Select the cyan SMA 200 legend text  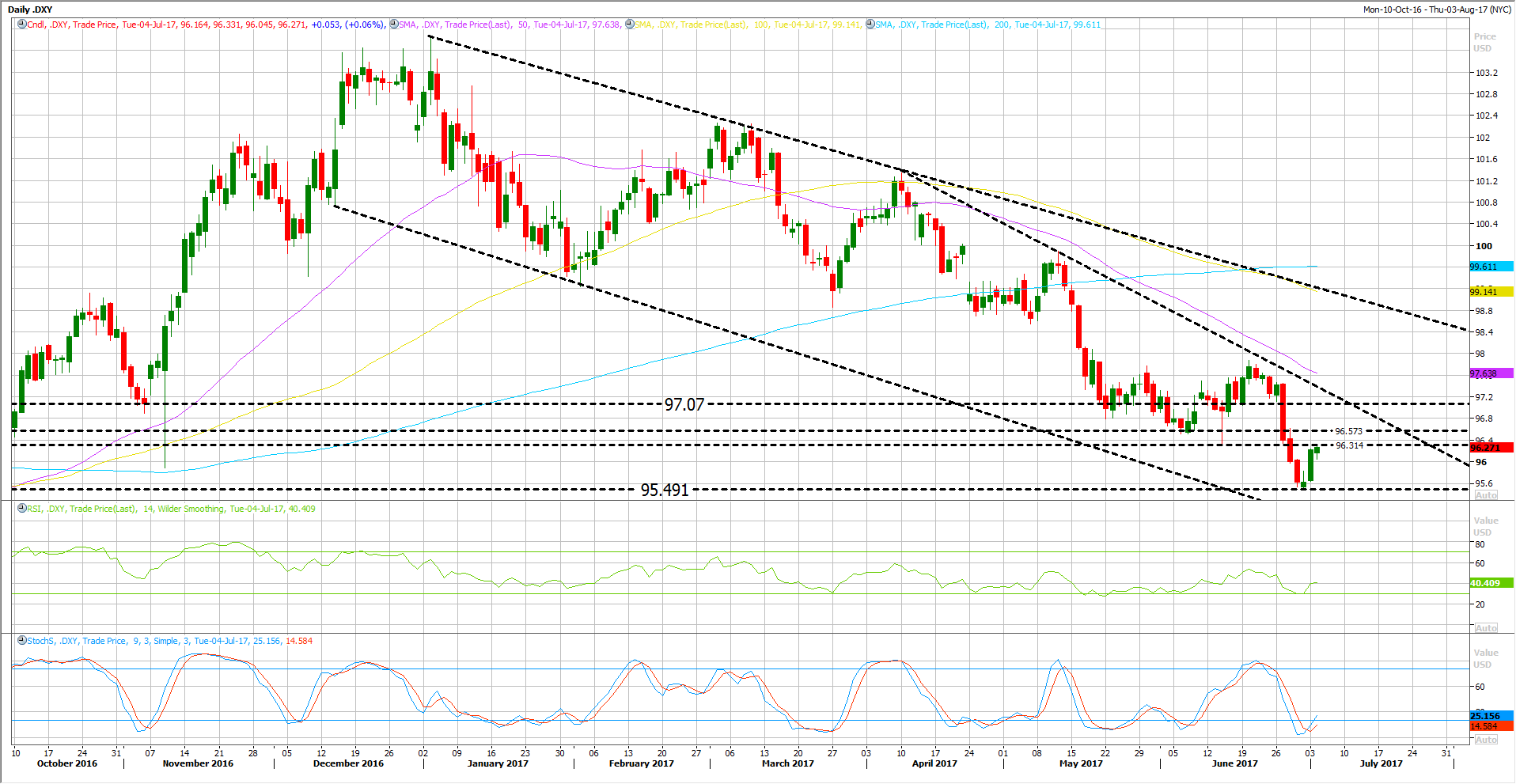click(988, 25)
